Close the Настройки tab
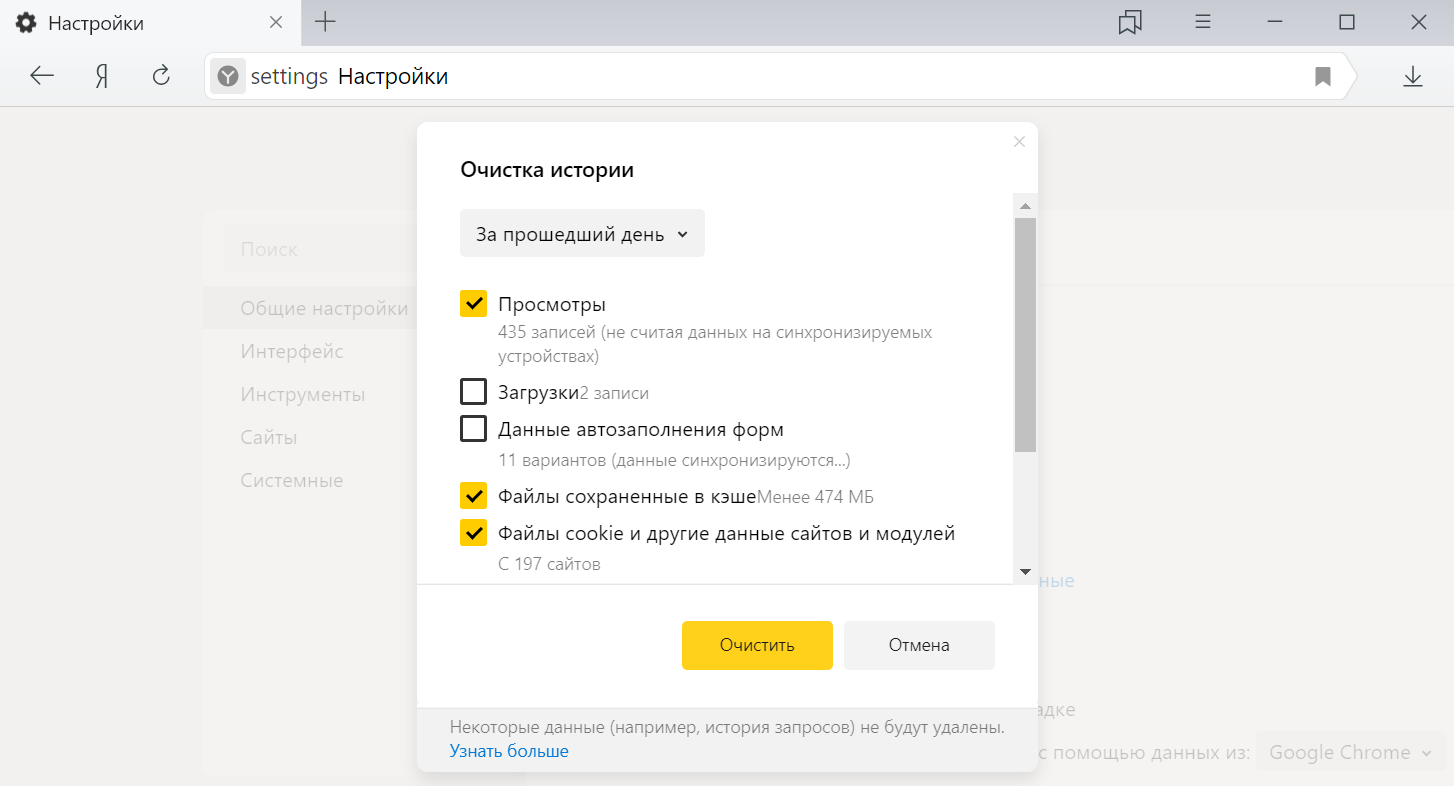Image resolution: width=1454 pixels, height=786 pixels. 276,23
